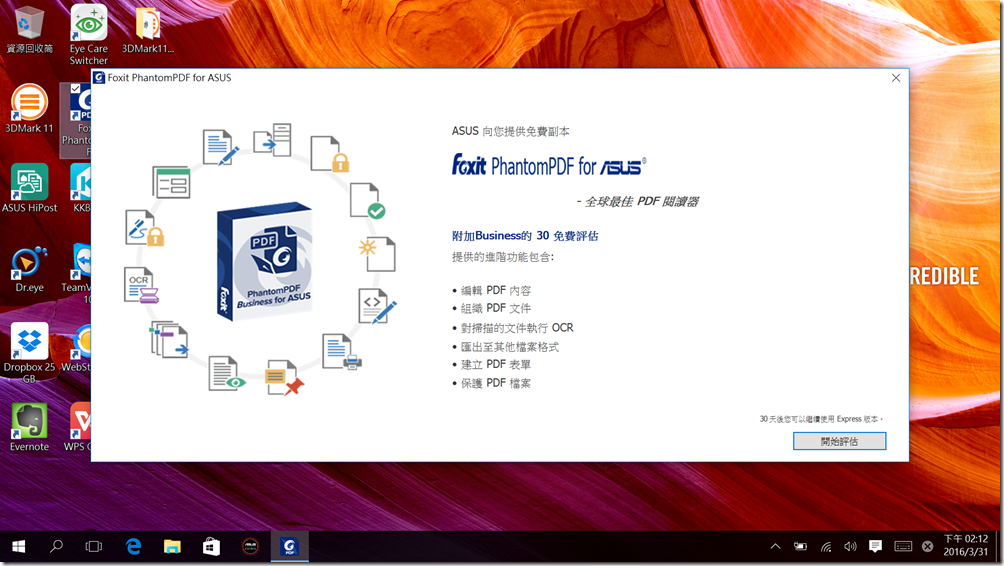Close the Foxit PhantomPDF for ASUS dialog
The height and width of the screenshot is (566, 1004).
(896, 78)
